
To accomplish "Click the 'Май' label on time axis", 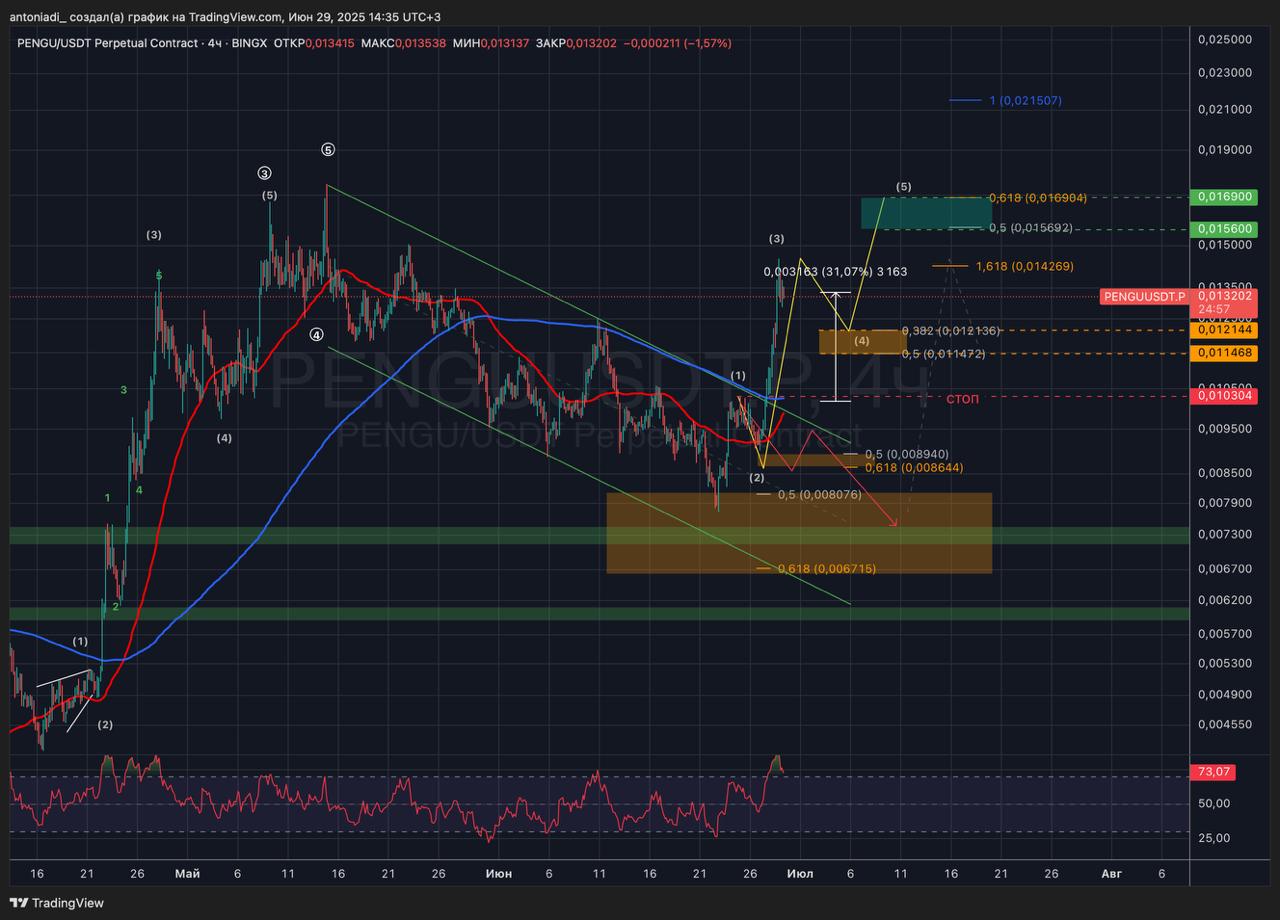I will tap(187, 873).
